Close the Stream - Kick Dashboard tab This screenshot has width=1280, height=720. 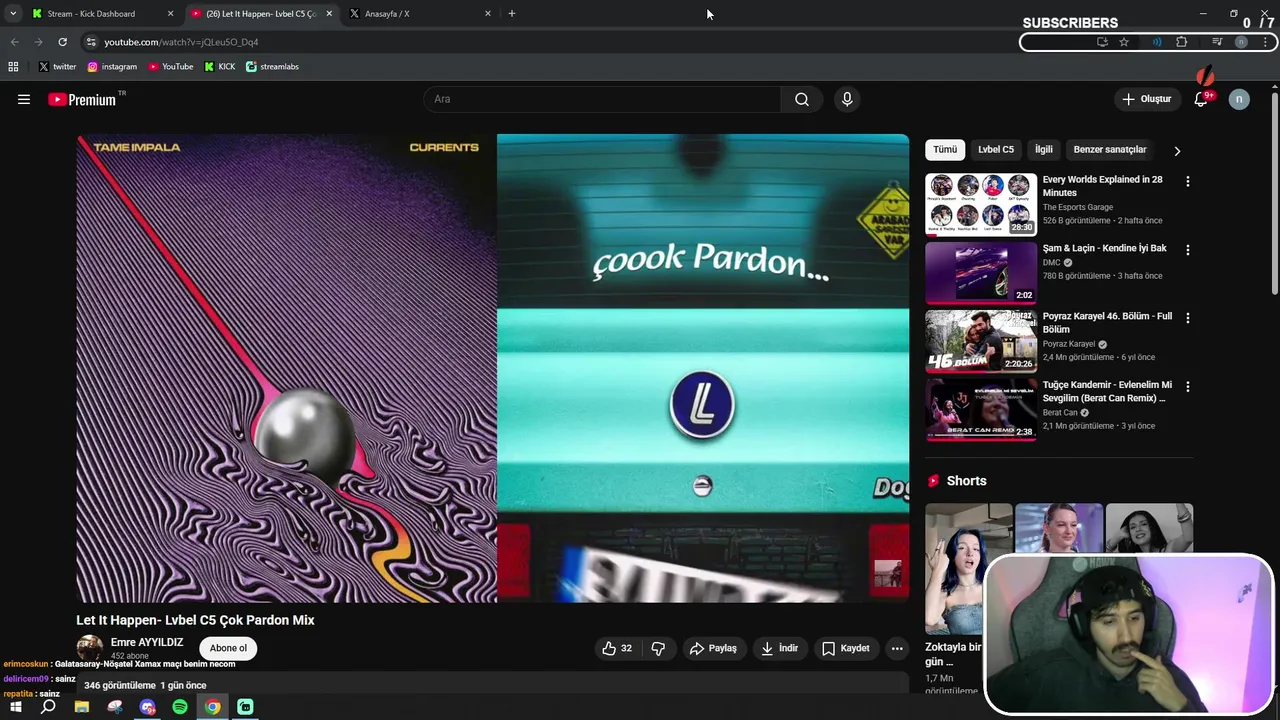click(170, 14)
